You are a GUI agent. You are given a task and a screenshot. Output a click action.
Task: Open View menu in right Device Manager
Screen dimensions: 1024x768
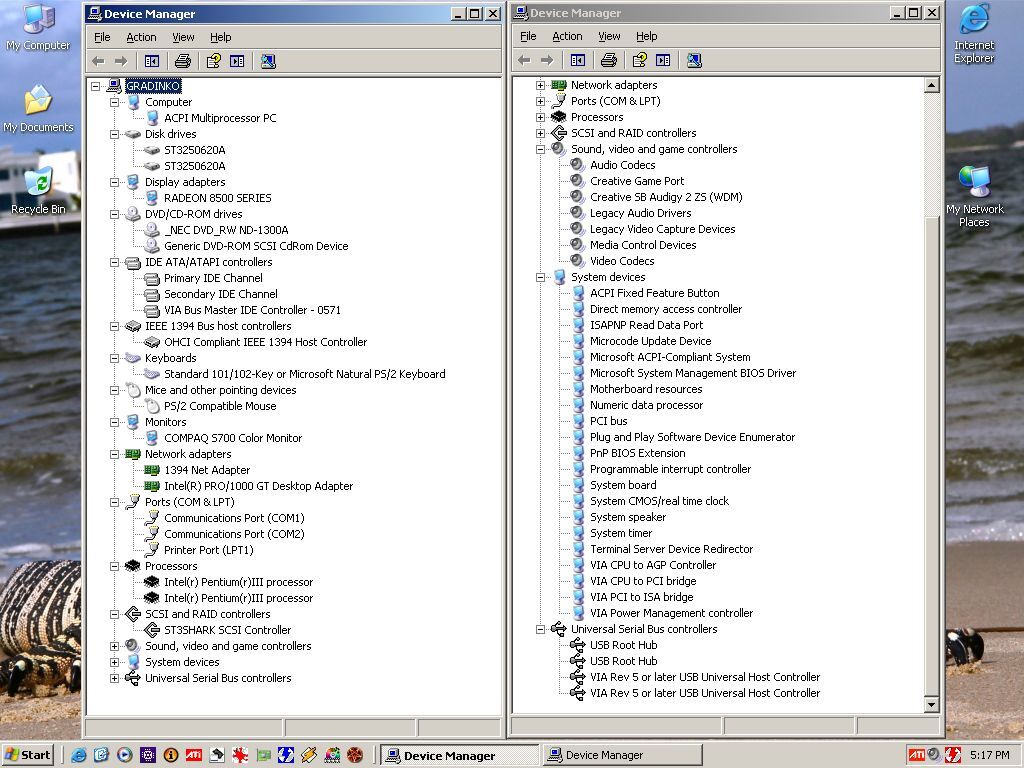coord(609,36)
